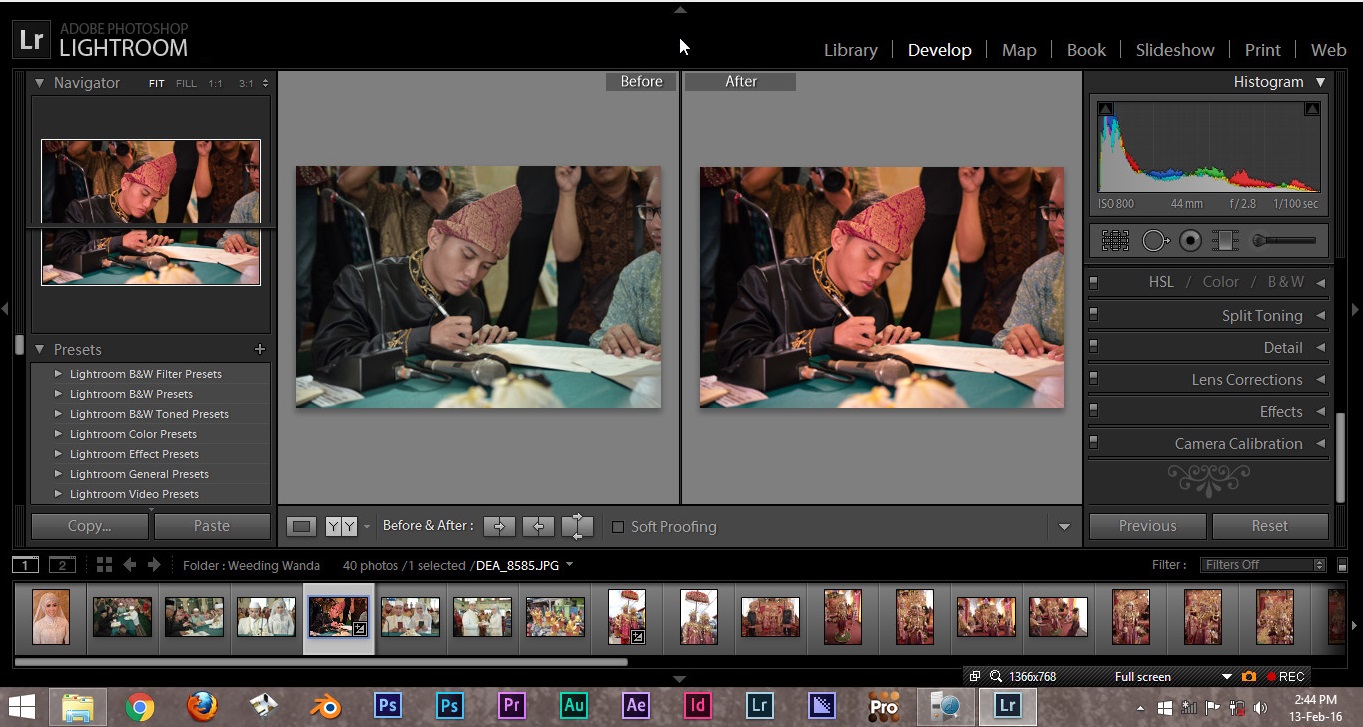Viewport: 1363px width, 727px height.
Task: Copy Before settings to After
Action: coord(498,526)
